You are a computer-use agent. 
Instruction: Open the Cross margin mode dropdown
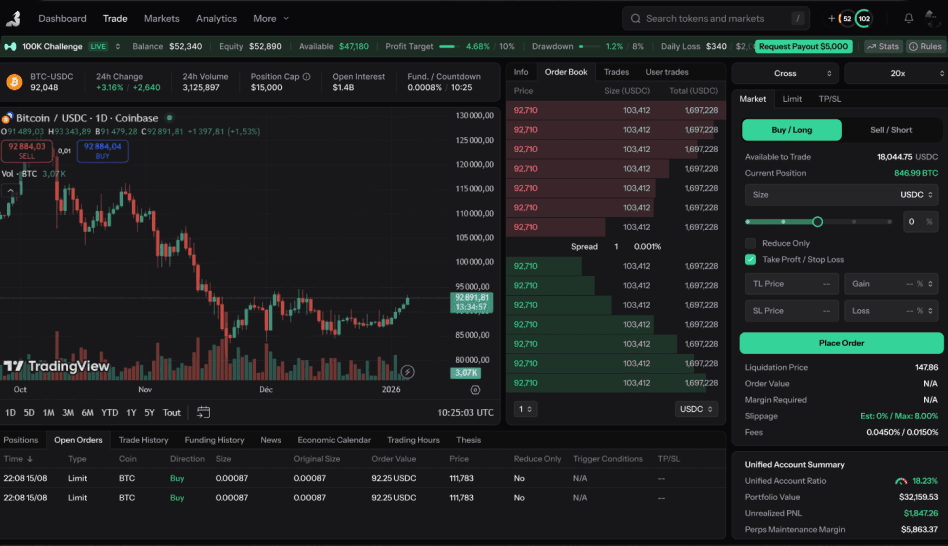point(785,73)
